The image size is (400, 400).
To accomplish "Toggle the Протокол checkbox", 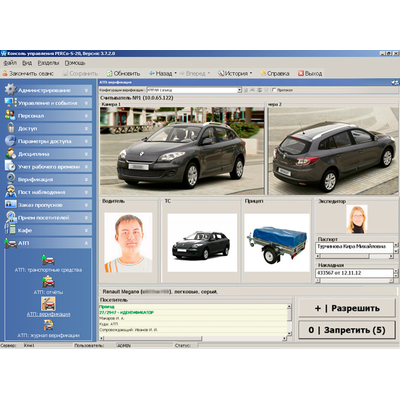I will tap(274, 90).
